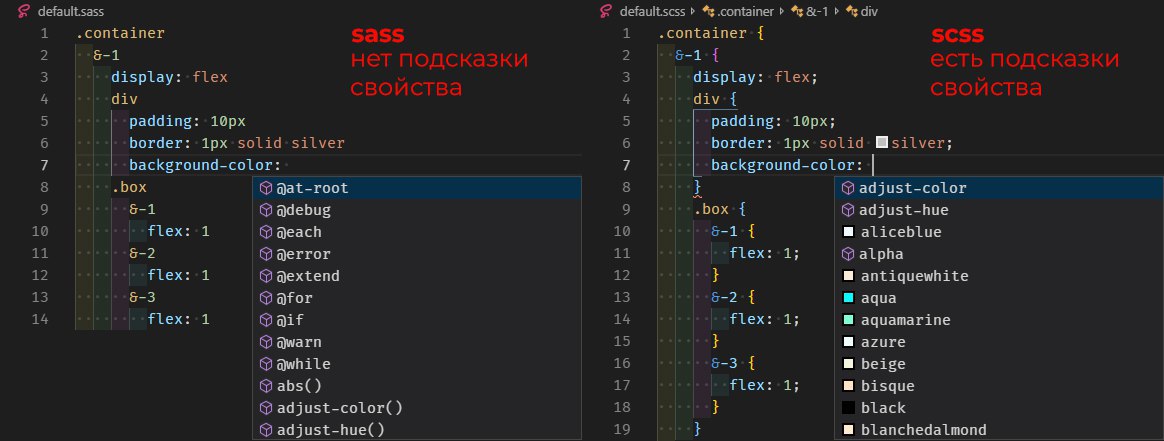Click cube icon next to @at-root
This screenshot has height=441, width=1164.
click(266, 189)
